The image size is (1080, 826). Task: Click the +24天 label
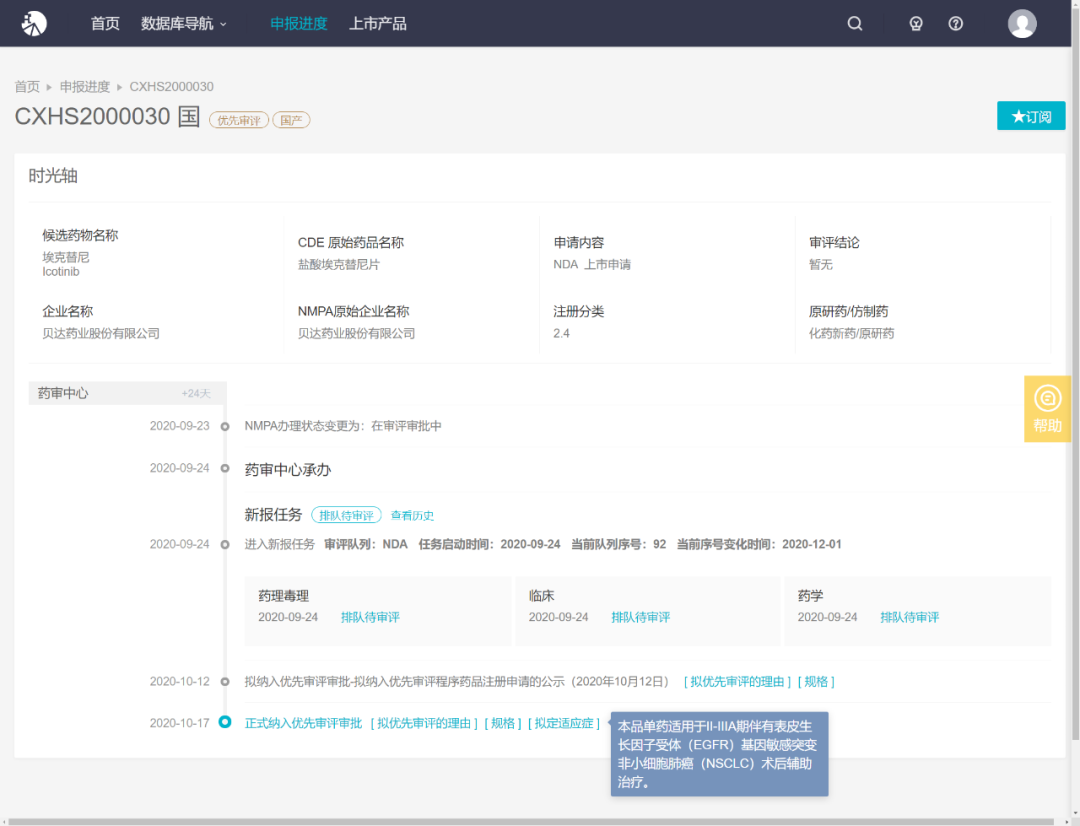tap(196, 393)
